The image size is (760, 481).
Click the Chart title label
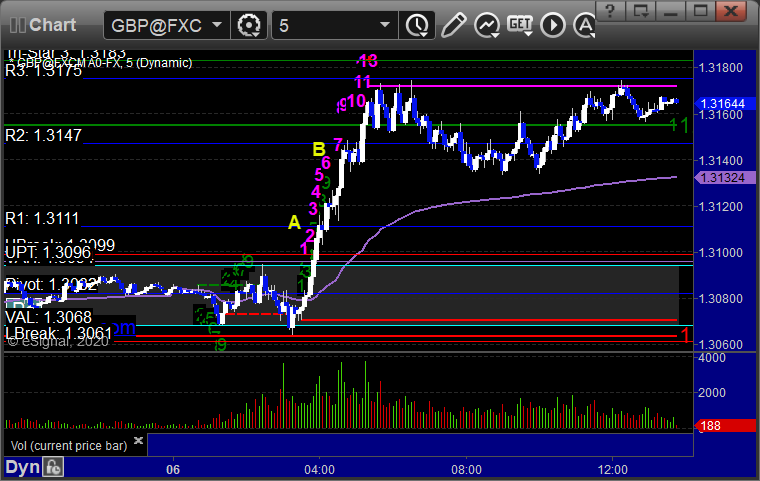pyautogui.click(x=52, y=25)
